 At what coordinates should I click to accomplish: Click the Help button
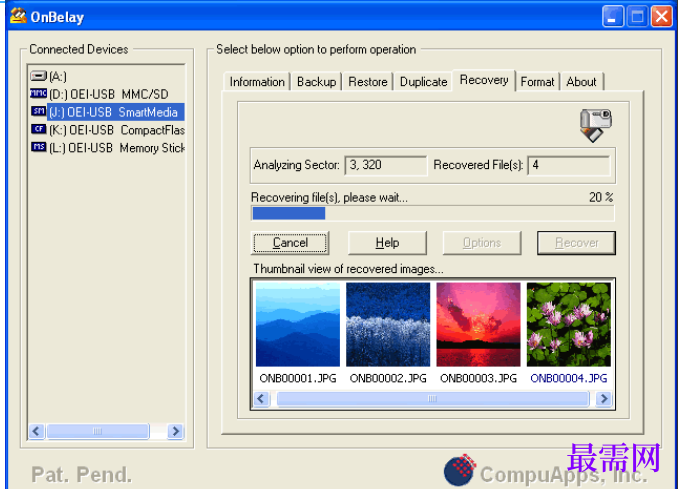coord(387,243)
